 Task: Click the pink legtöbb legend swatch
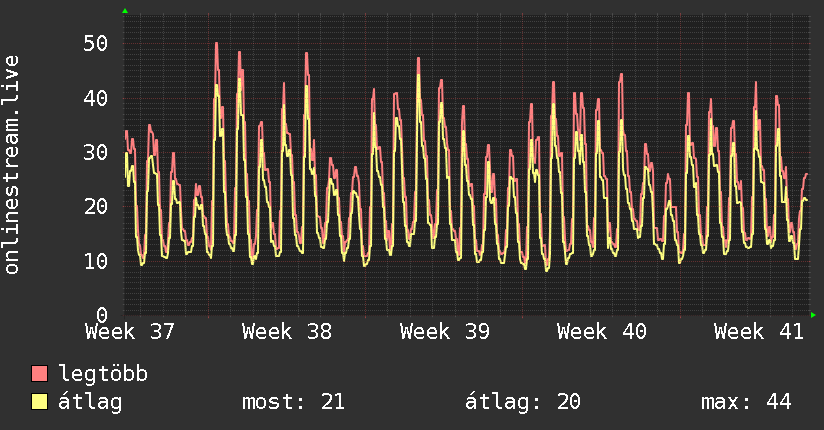coord(39,373)
